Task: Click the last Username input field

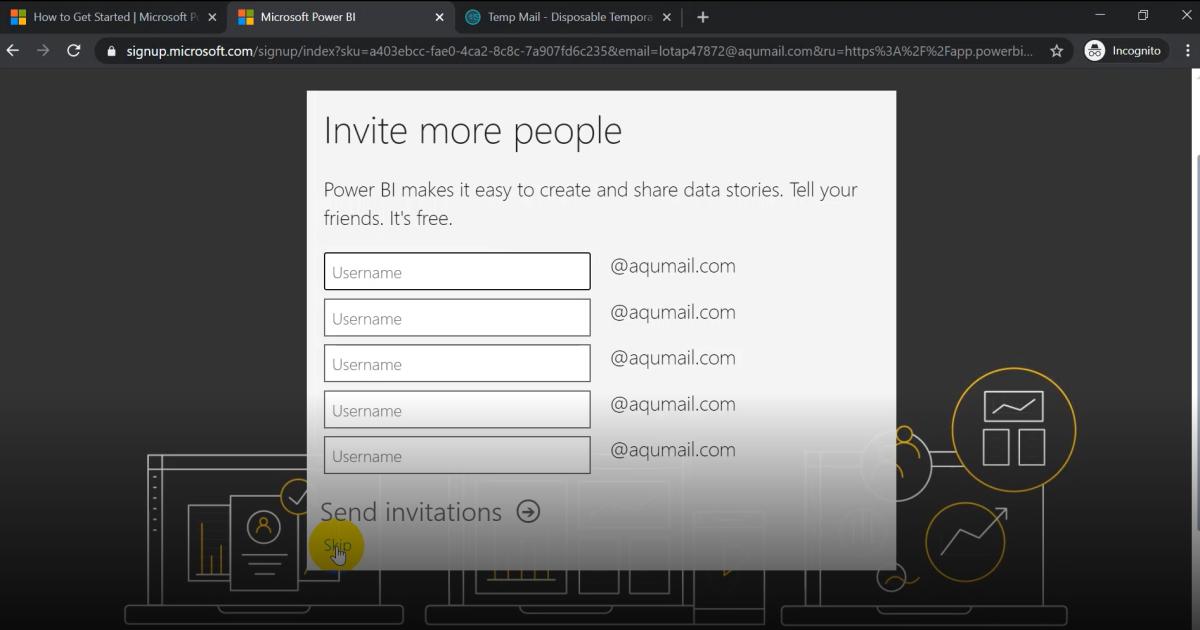Action: [x=456, y=455]
